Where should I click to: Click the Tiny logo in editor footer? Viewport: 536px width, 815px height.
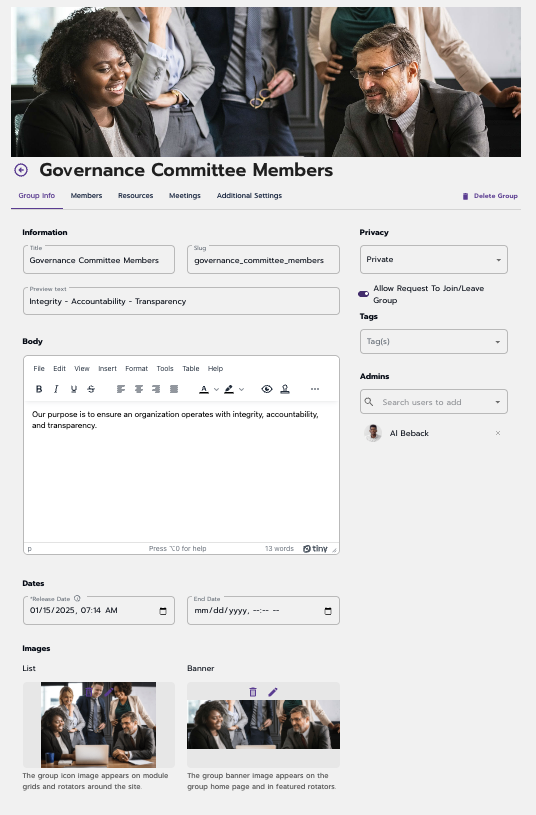(316, 548)
